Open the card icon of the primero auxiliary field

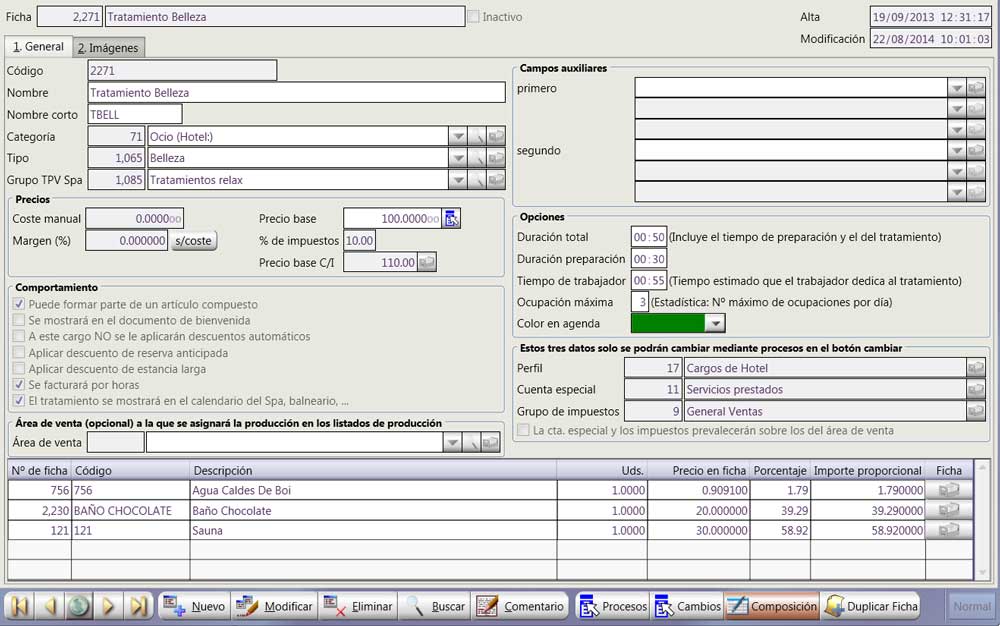[x=976, y=88]
